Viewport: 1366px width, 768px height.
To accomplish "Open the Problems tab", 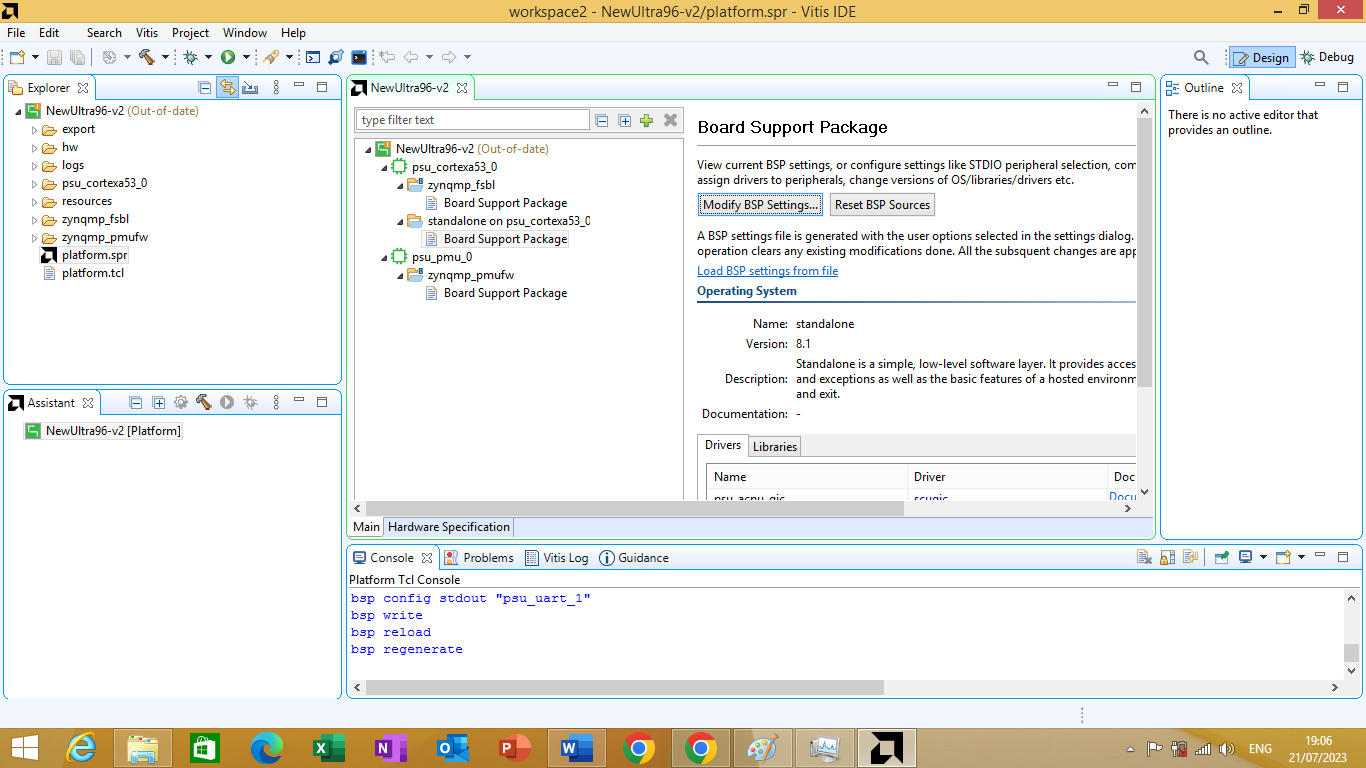I will point(478,558).
